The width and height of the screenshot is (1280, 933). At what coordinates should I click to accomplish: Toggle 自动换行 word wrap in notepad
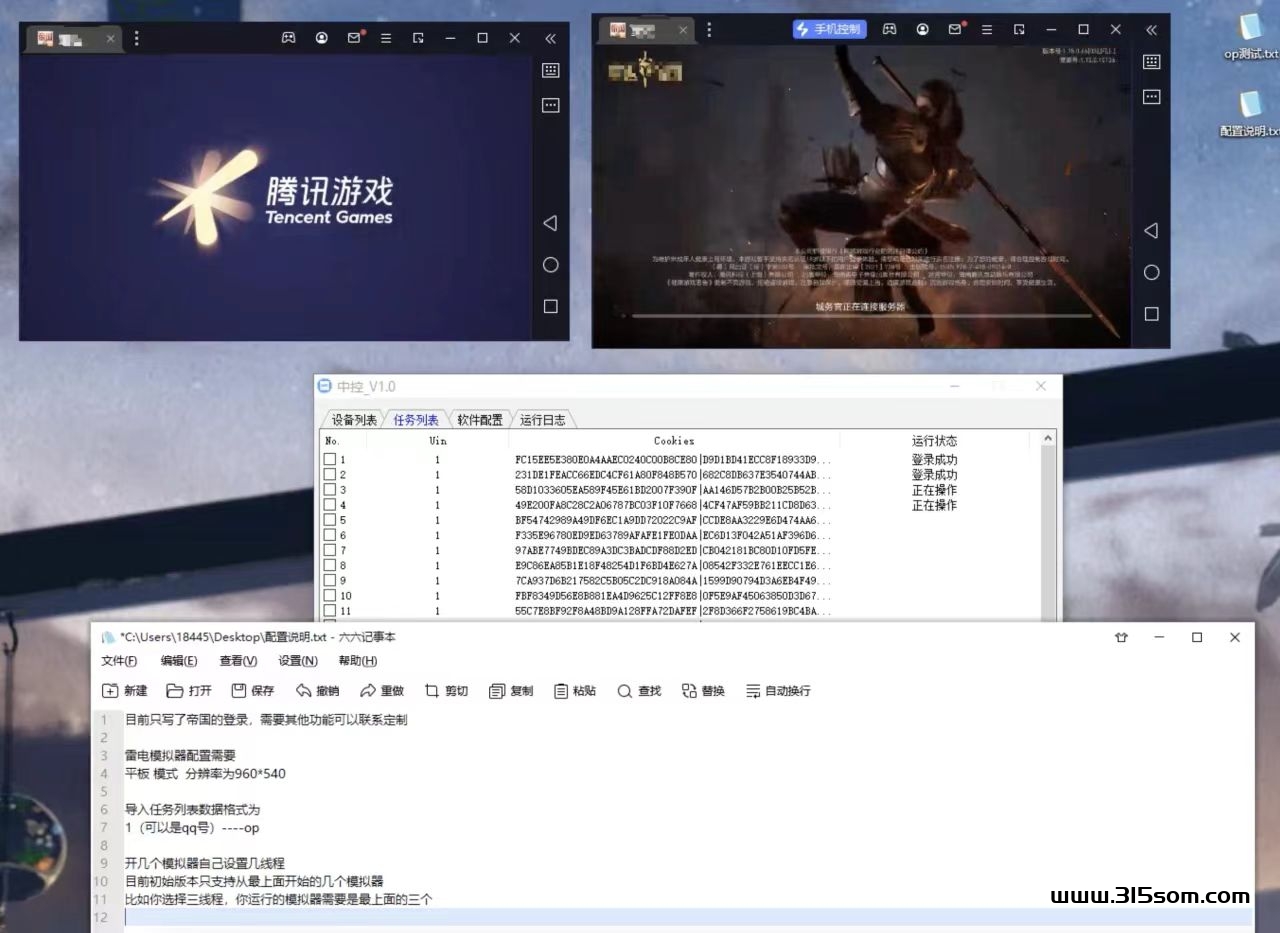pyautogui.click(x=778, y=691)
